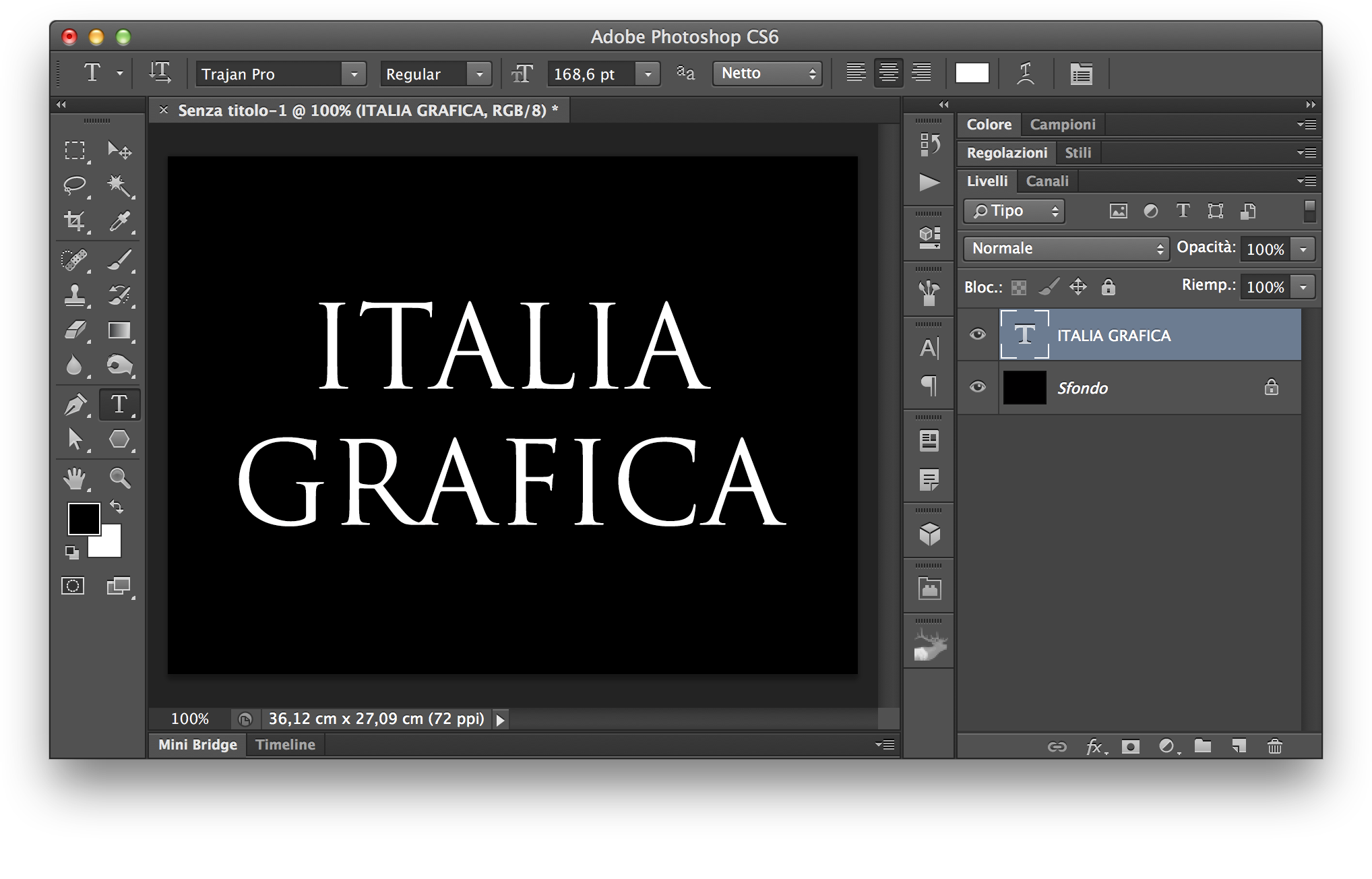The width and height of the screenshot is (1372, 879).
Task: Open the History panel icon
Action: point(929,144)
